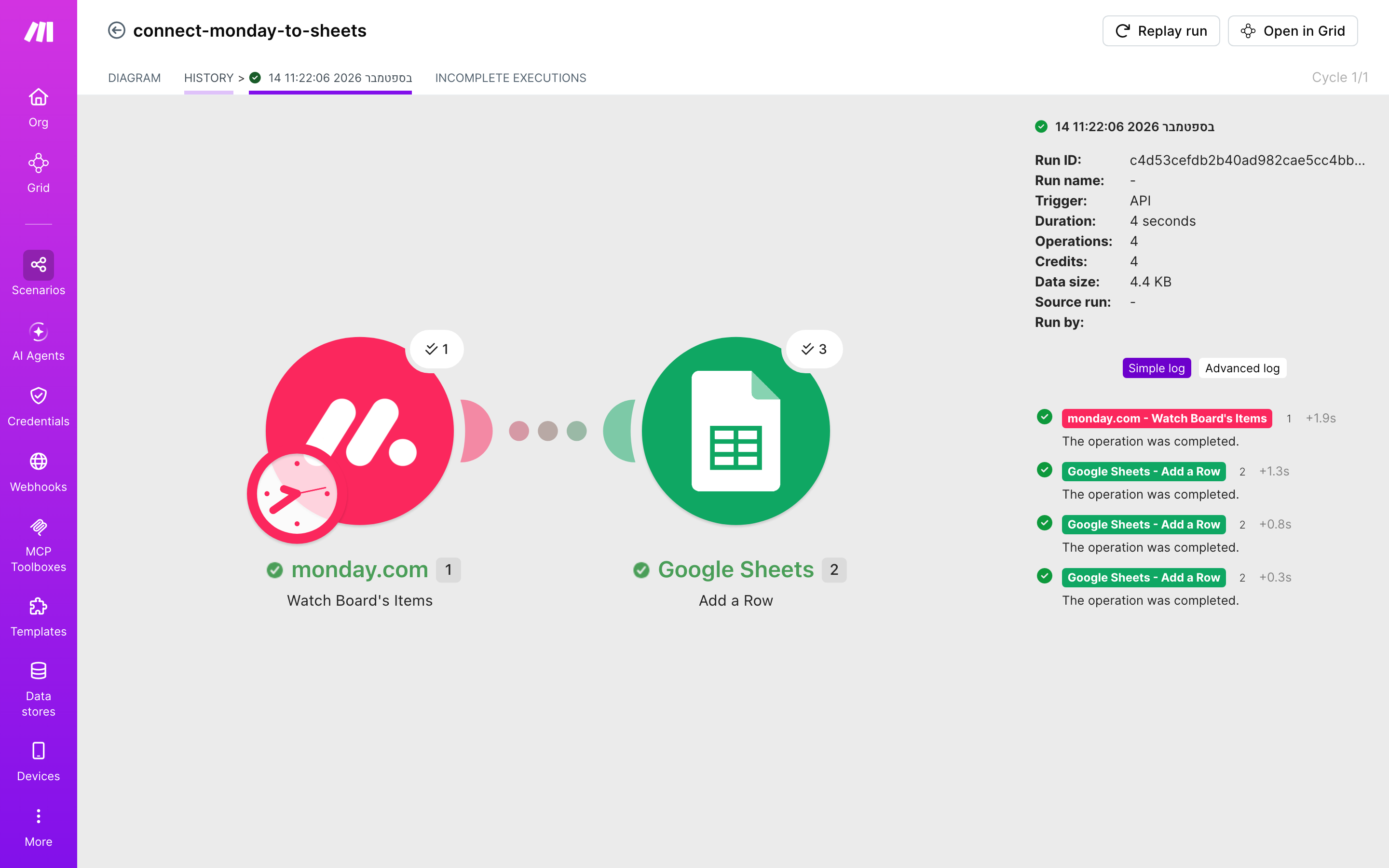The image size is (1389, 868).
Task: Go to Scenarios in the sidebar
Action: (39, 273)
